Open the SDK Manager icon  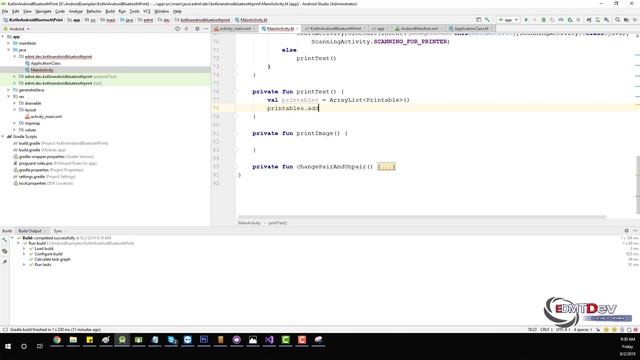(x=607, y=20)
